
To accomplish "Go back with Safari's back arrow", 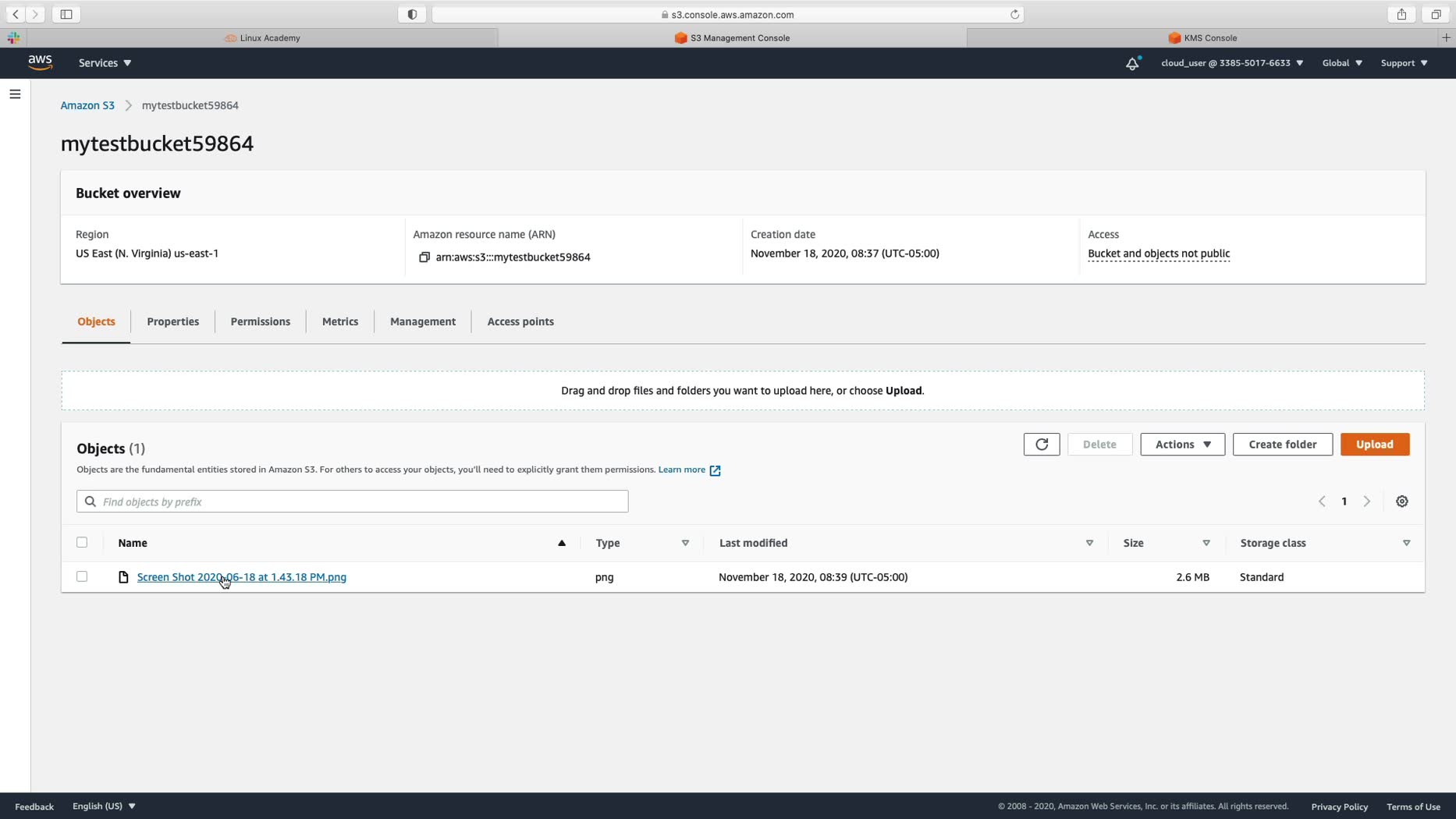I will tap(16, 14).
